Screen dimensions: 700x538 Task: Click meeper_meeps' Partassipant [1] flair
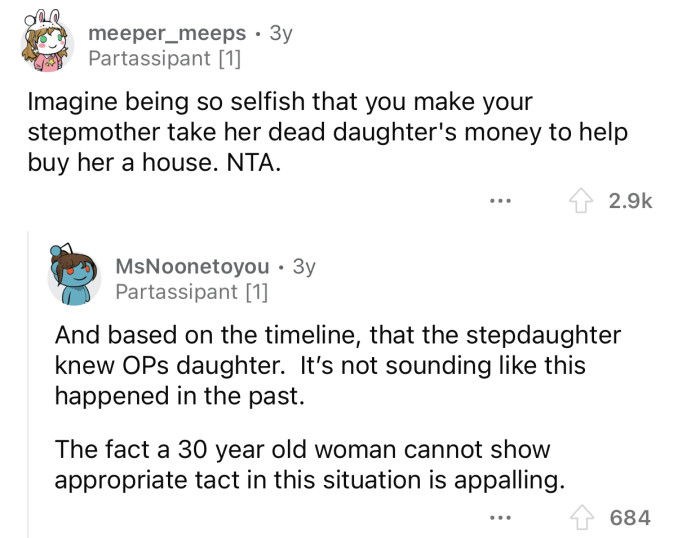coord(164,59)
